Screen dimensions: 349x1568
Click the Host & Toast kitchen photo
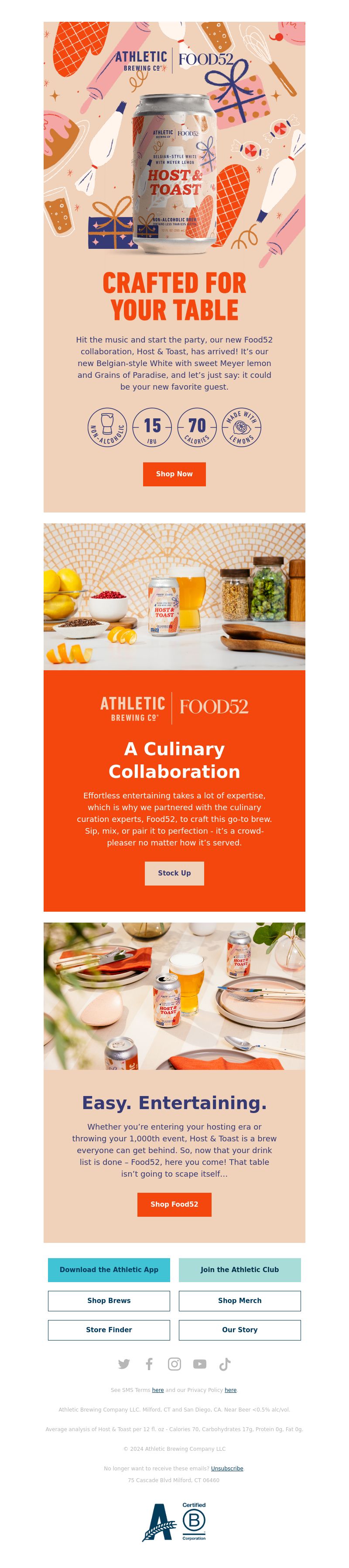174,597
